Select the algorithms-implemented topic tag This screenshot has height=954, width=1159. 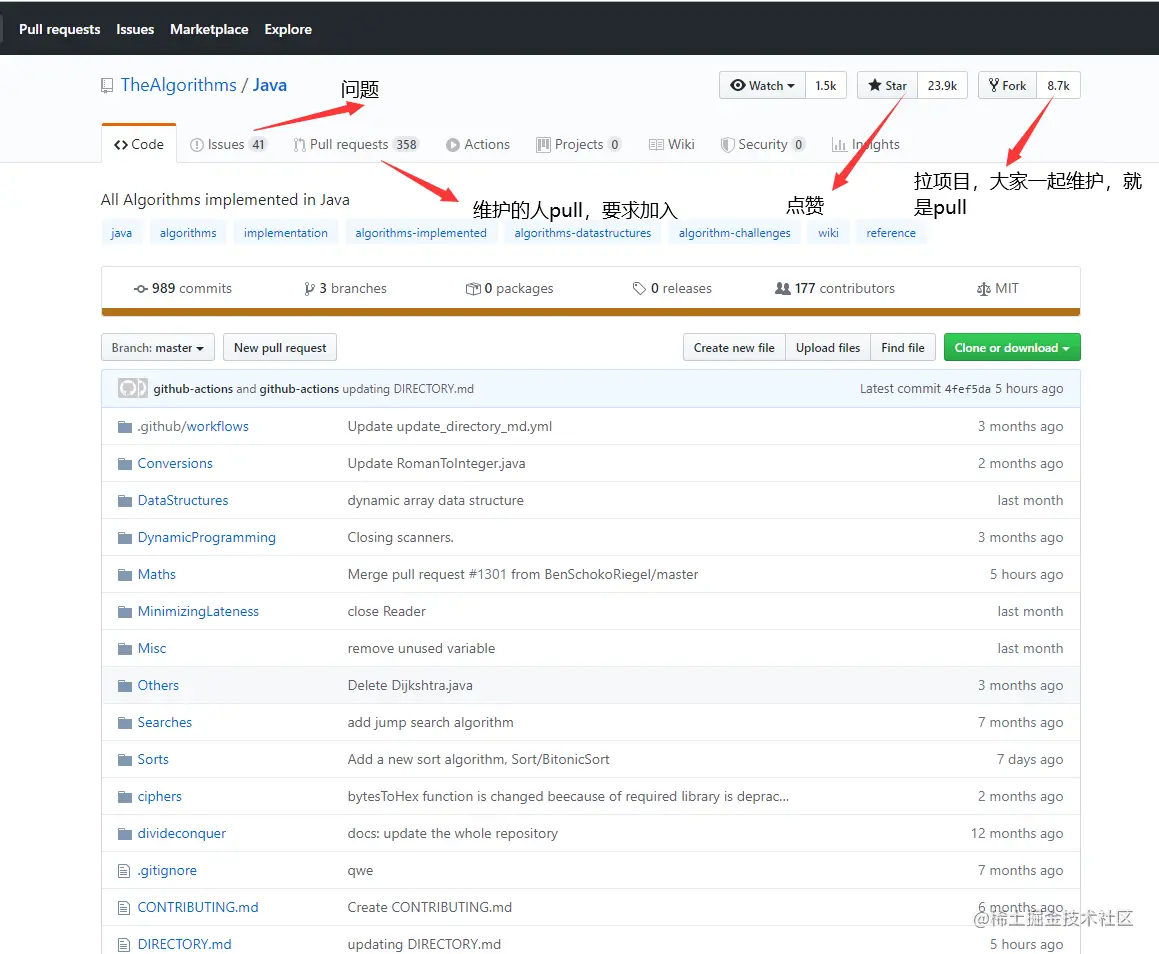click(x=421, y=233)
